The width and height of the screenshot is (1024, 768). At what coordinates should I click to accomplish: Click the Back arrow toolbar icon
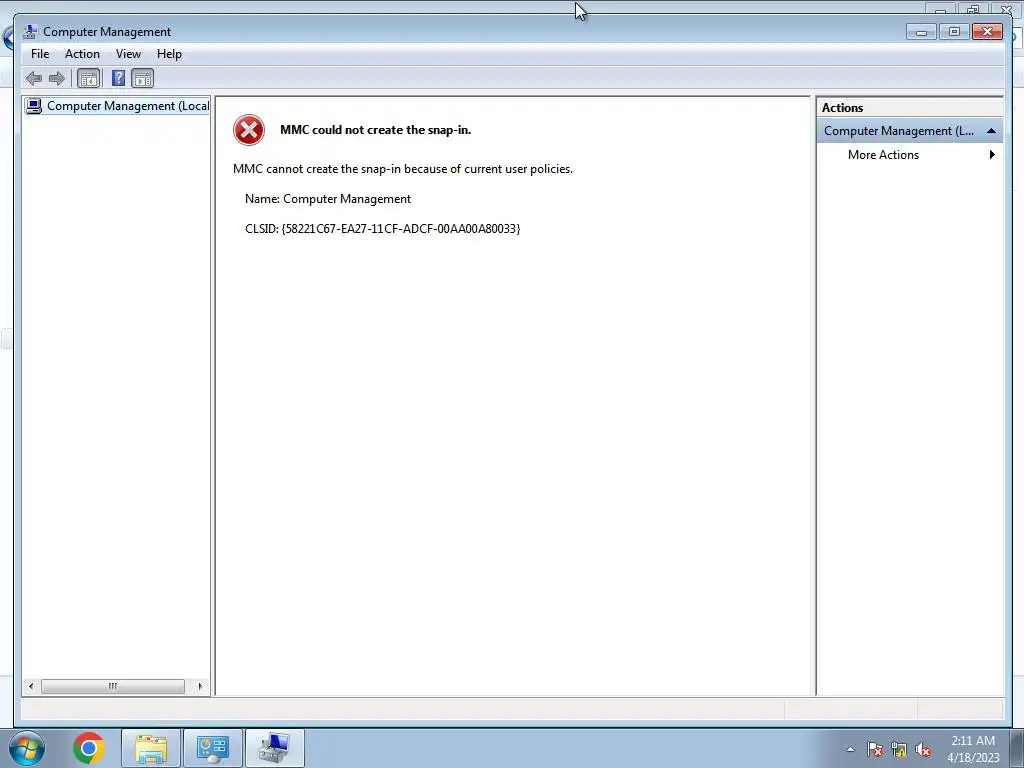(34, 79)
